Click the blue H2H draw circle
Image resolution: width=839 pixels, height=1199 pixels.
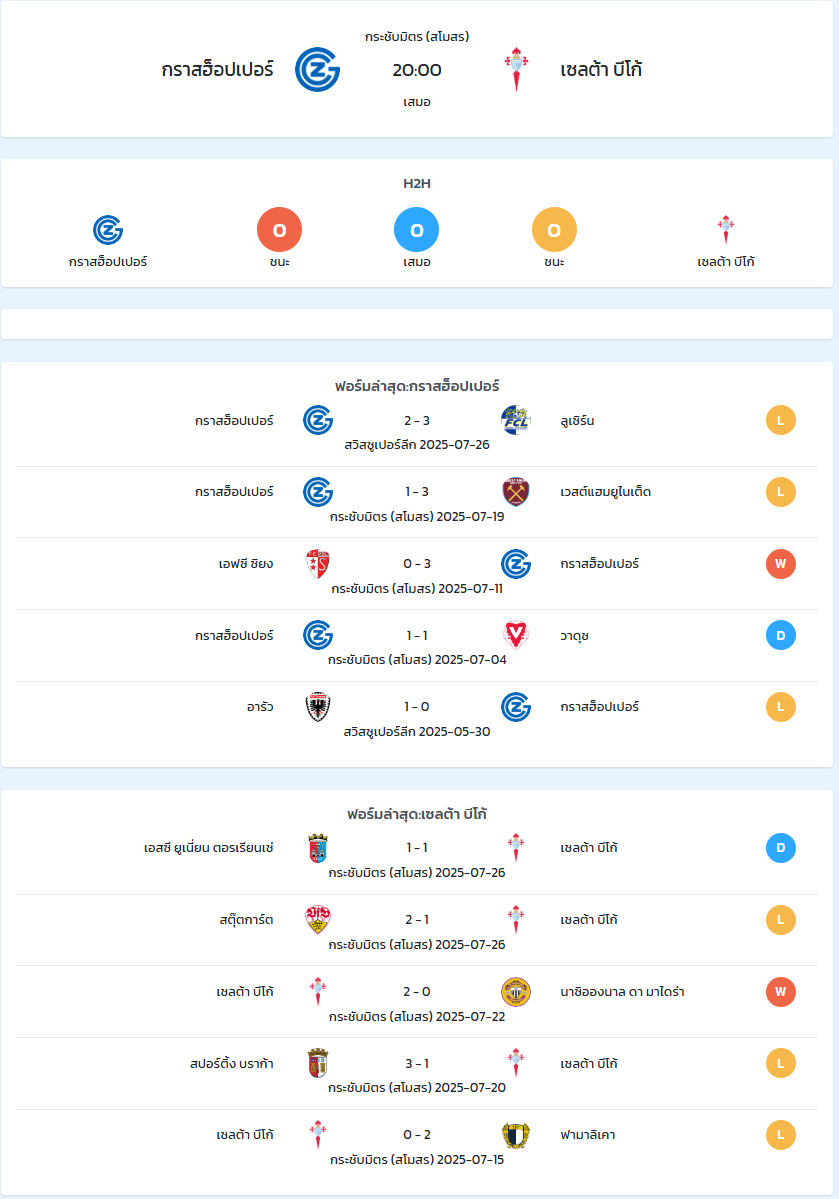pos(417,229)
